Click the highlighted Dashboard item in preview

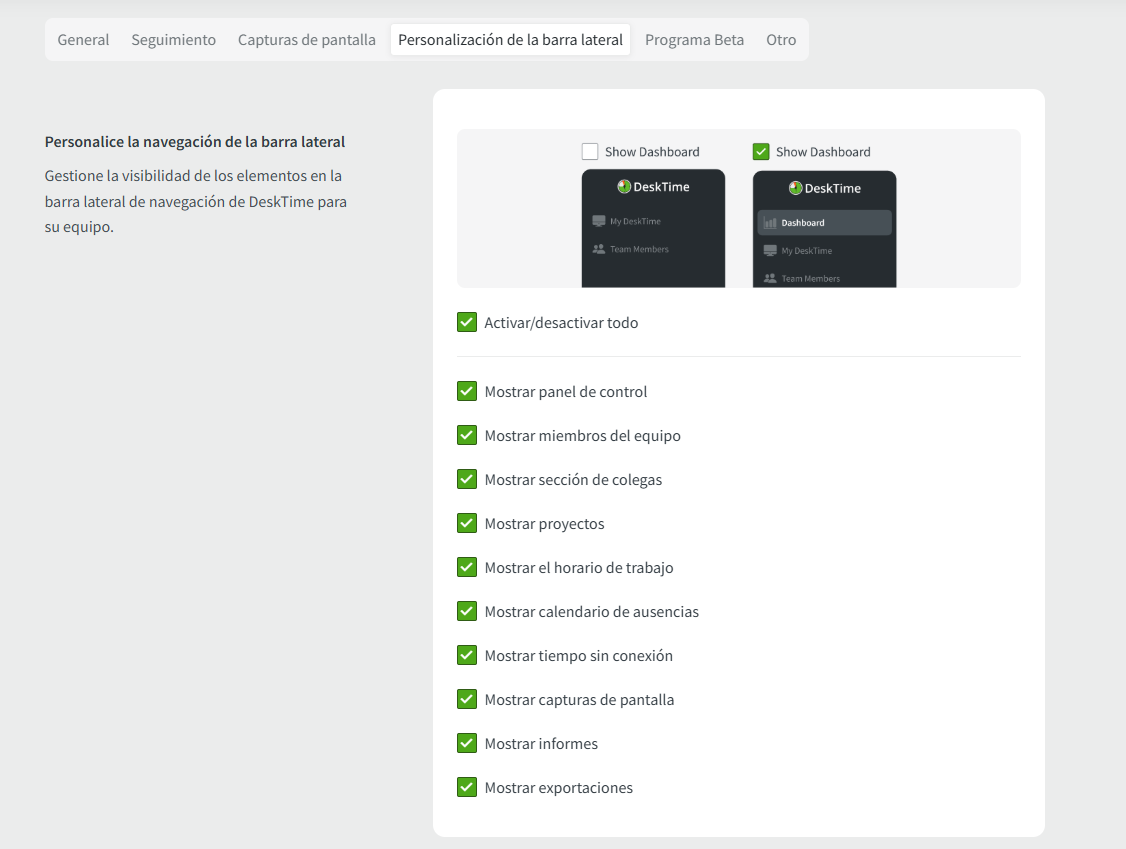[824, 223]
